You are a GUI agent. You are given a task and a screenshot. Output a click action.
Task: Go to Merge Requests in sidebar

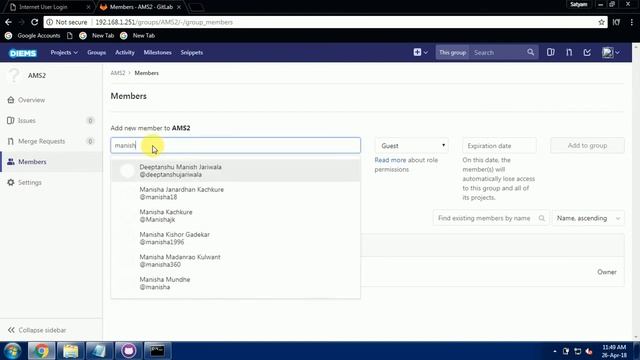coord(41,141)
